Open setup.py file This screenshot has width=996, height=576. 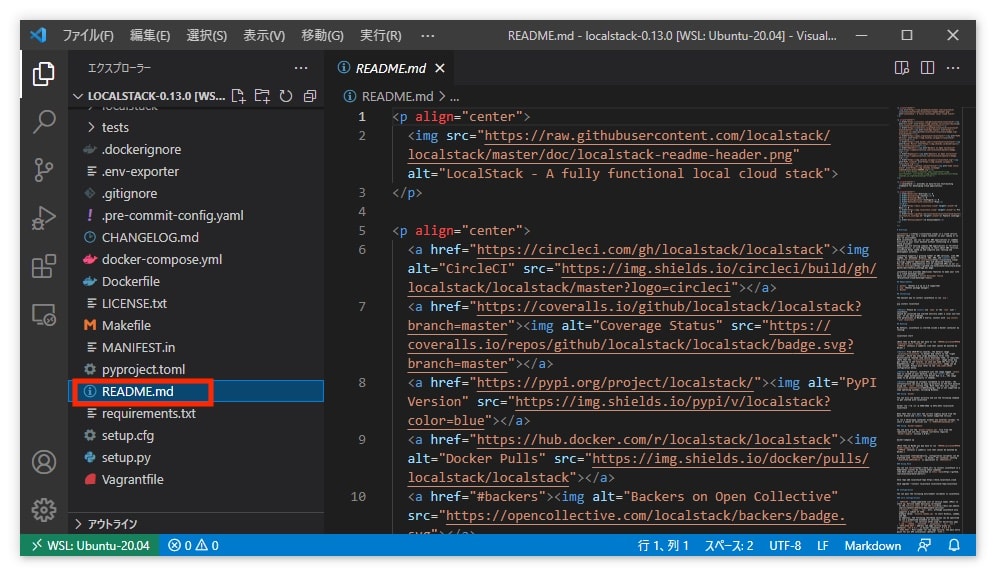click(196, 457)
